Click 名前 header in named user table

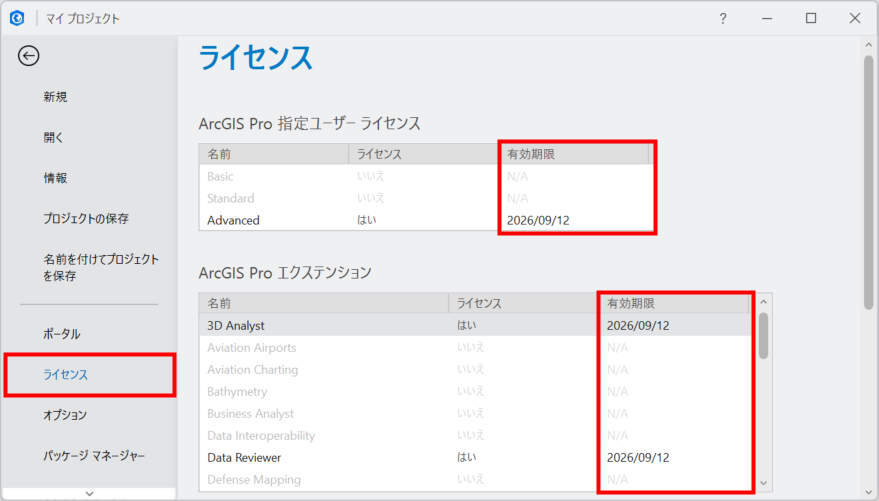coord(274,154)
